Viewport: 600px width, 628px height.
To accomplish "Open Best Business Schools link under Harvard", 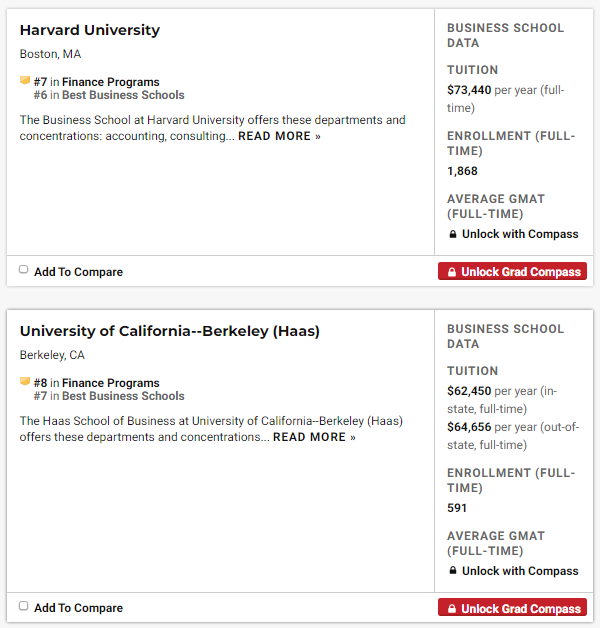I will (x=123, y=95).
